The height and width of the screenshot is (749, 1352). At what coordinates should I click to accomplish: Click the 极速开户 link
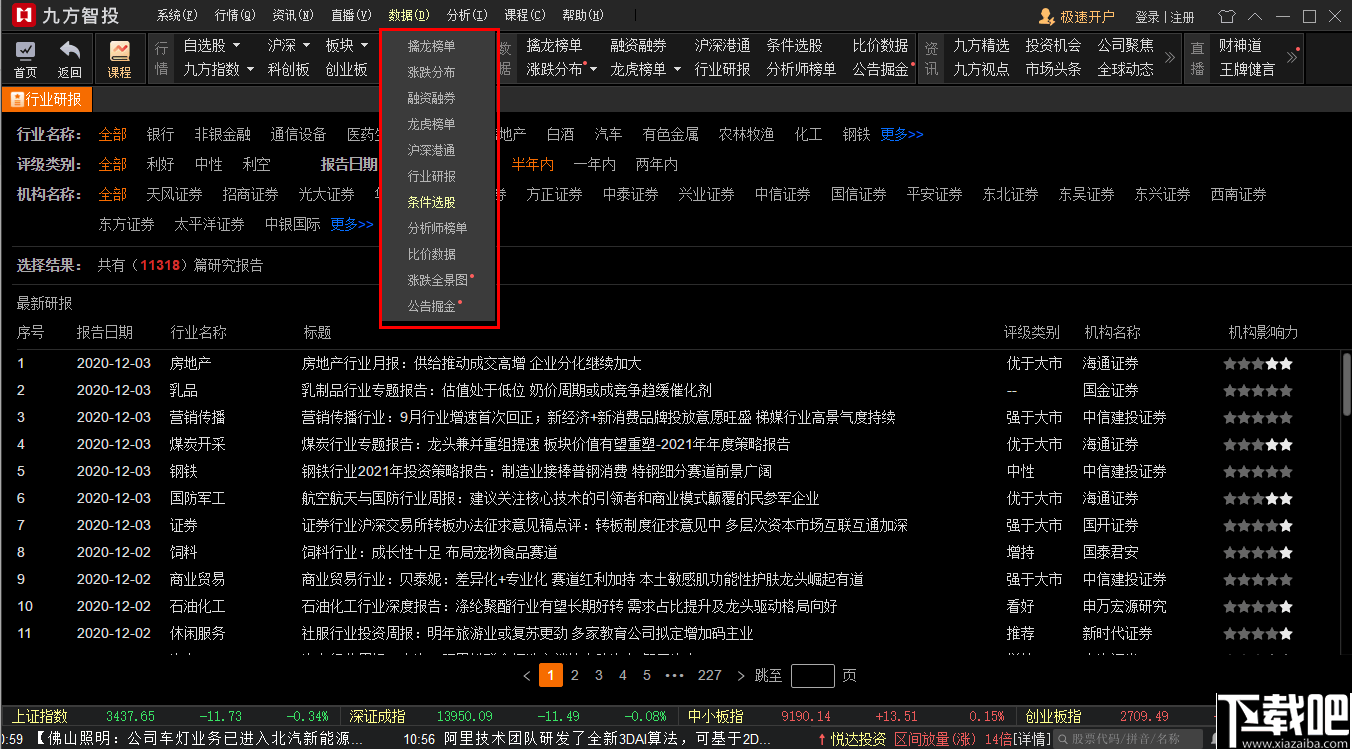(x=1087, y=17)
